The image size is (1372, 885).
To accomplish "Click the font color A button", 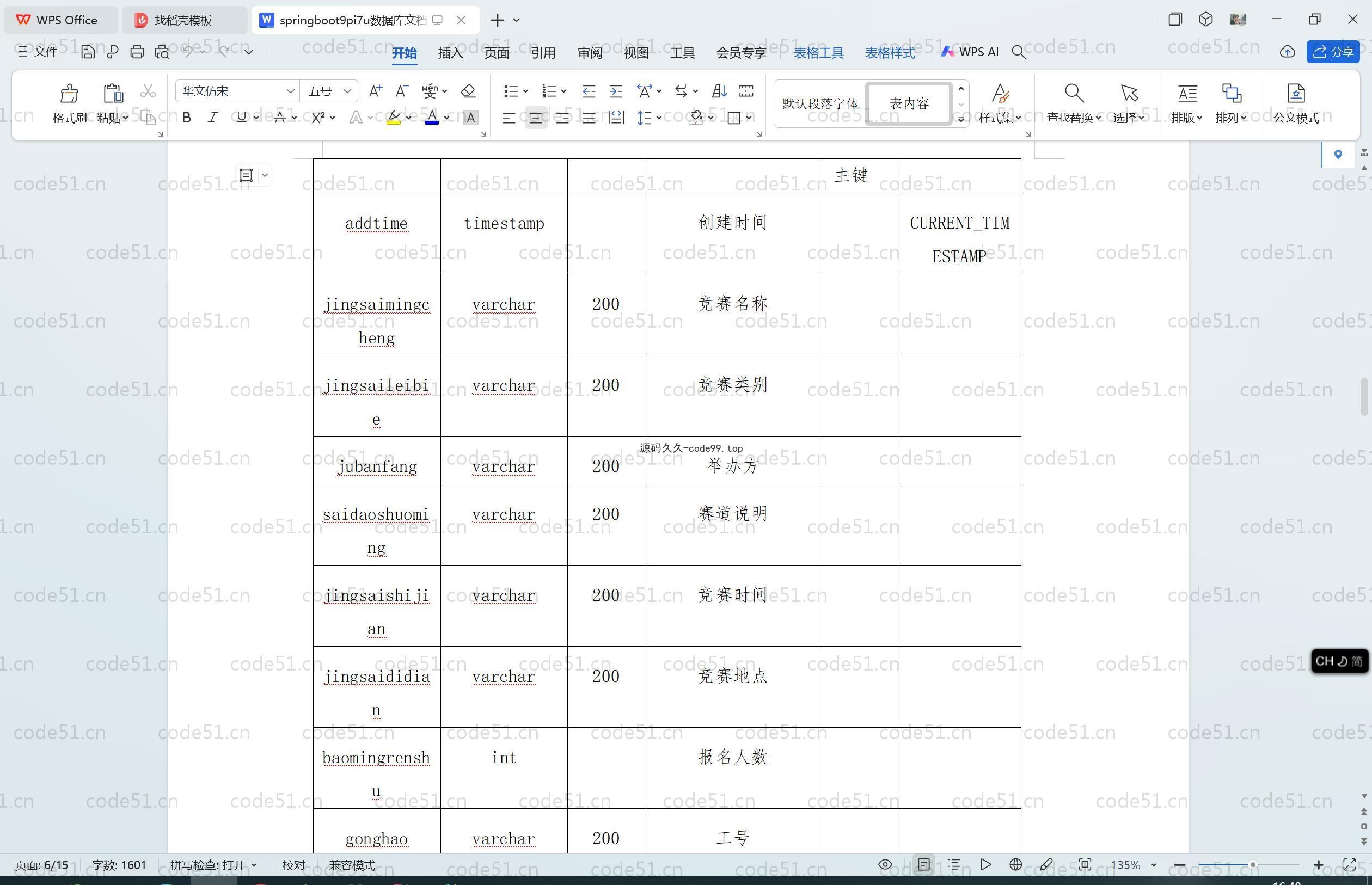I will (x=432, y=118).
